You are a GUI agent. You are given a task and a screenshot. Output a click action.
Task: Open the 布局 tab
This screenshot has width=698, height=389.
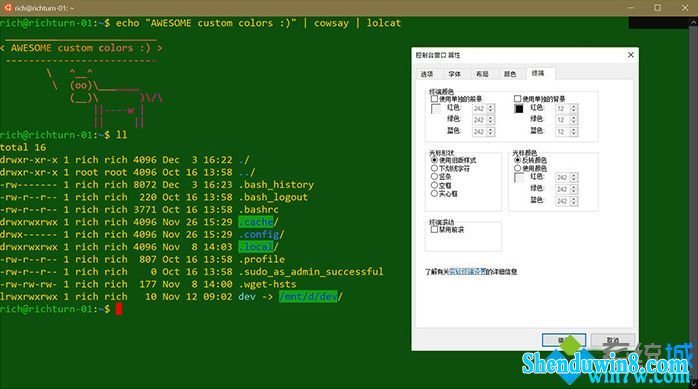(x=482, y=74)
